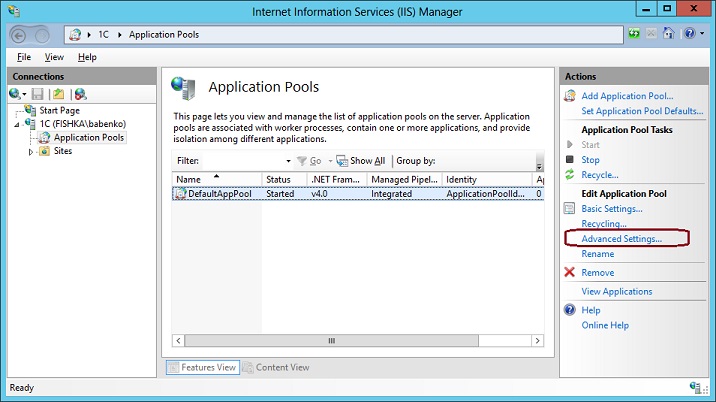
Task: Click the black Stop square icon
Action: pos(569,159)
